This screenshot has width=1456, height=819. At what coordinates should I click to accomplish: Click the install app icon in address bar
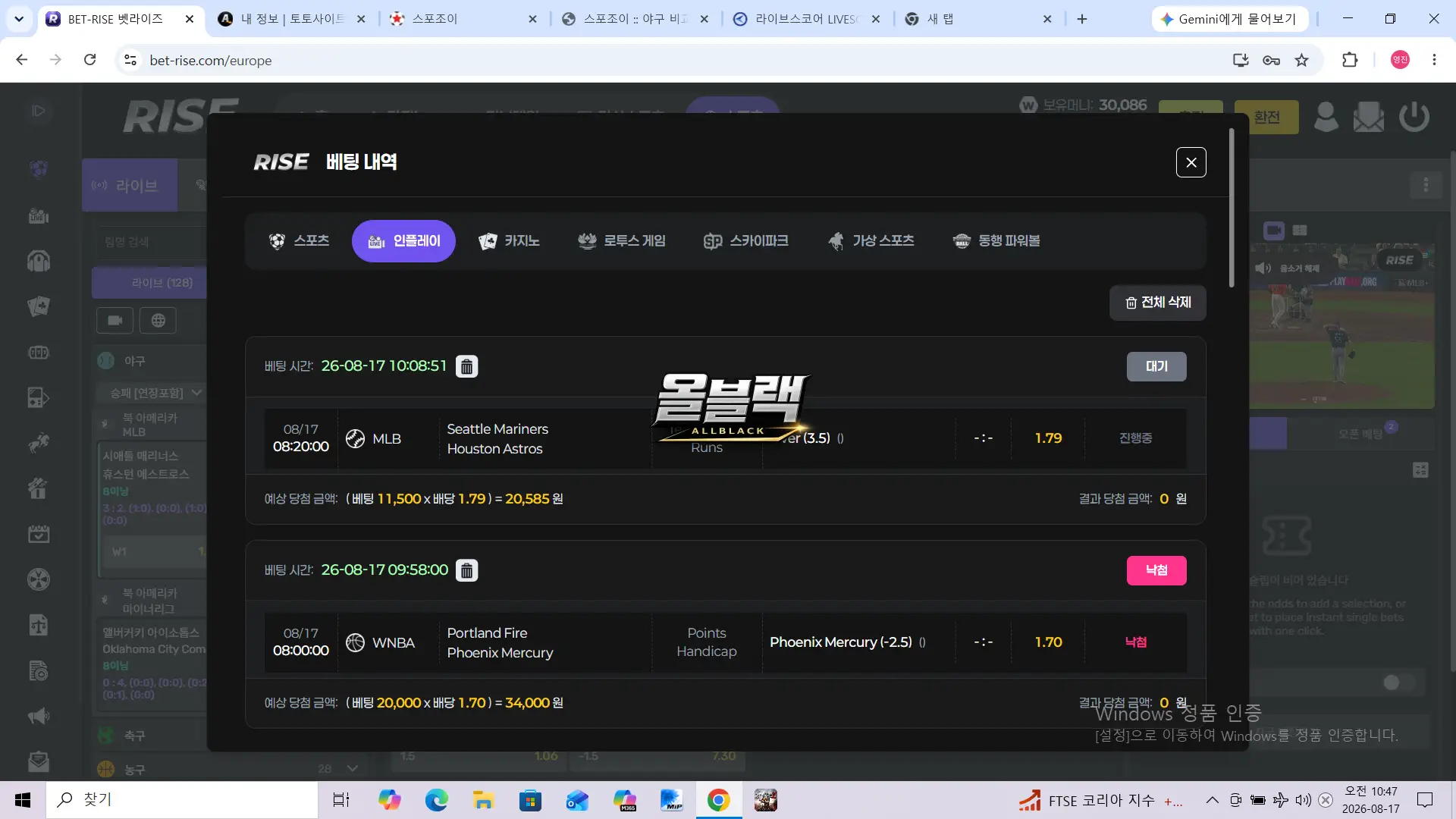tap(1241, 60)
